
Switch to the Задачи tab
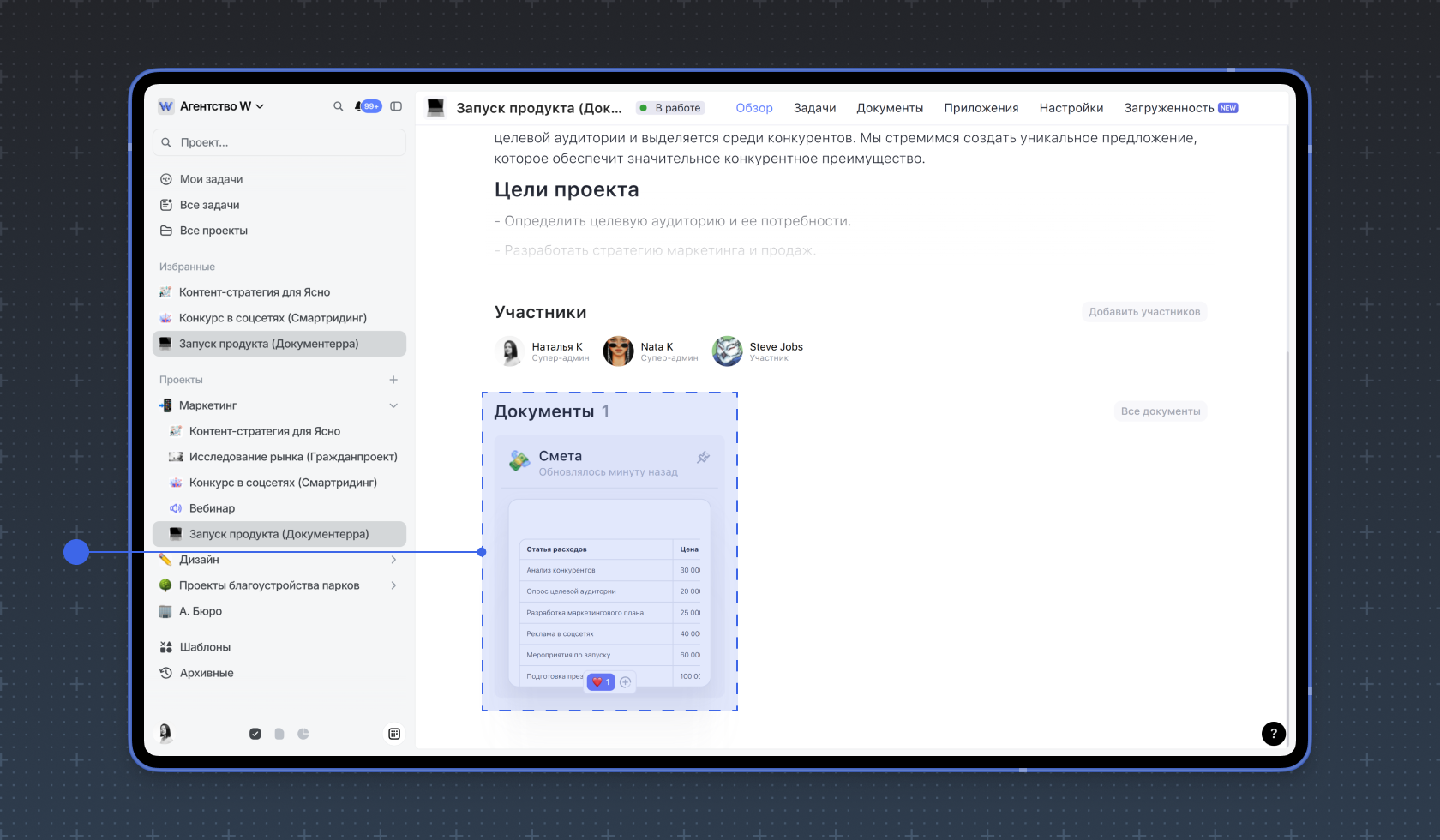[x=814, y=108]
